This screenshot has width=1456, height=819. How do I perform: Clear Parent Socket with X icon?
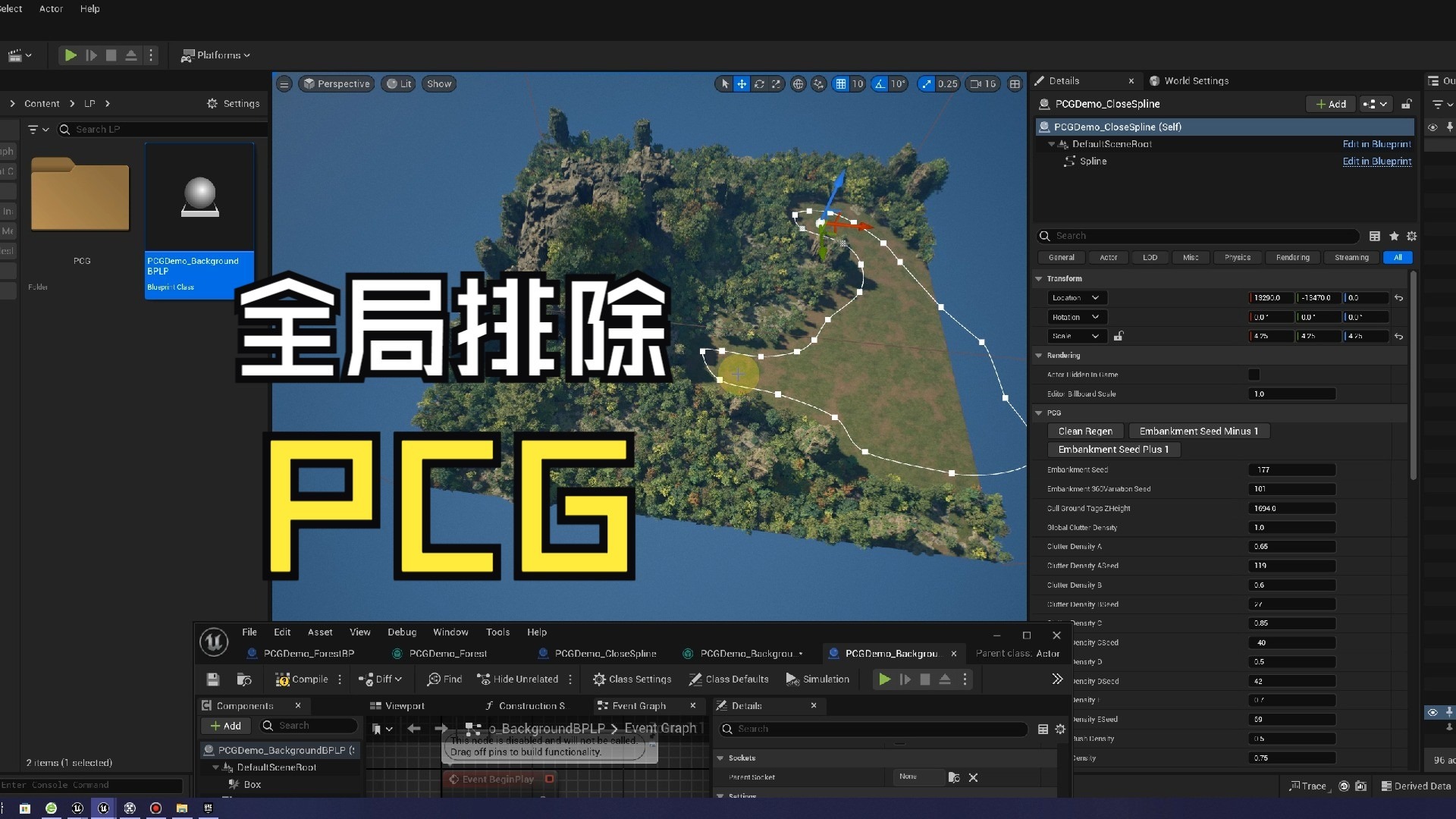coord(973,777)
